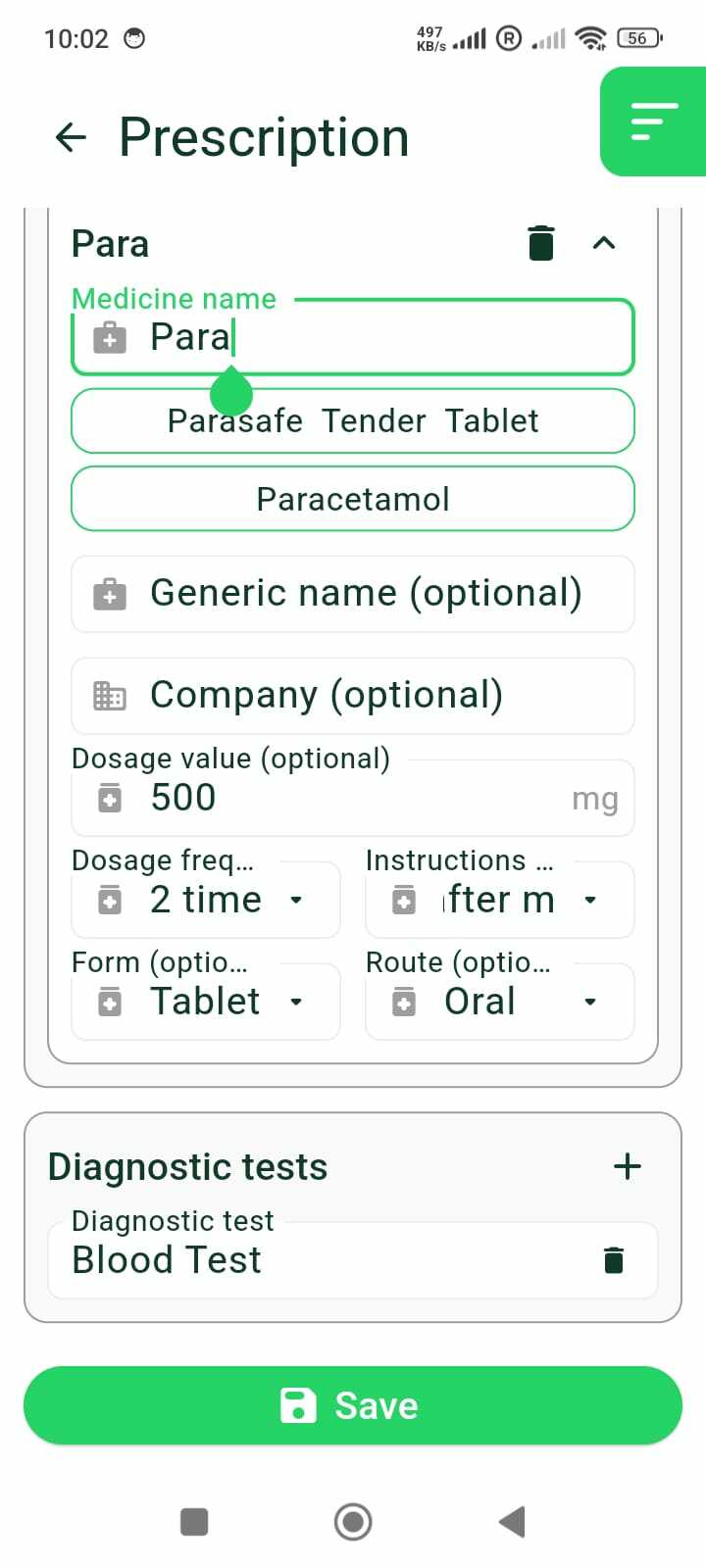The width and height of the screenshot is (706, 1568).
Task: Delete the Para medicine entry
Action: (541, 243)
